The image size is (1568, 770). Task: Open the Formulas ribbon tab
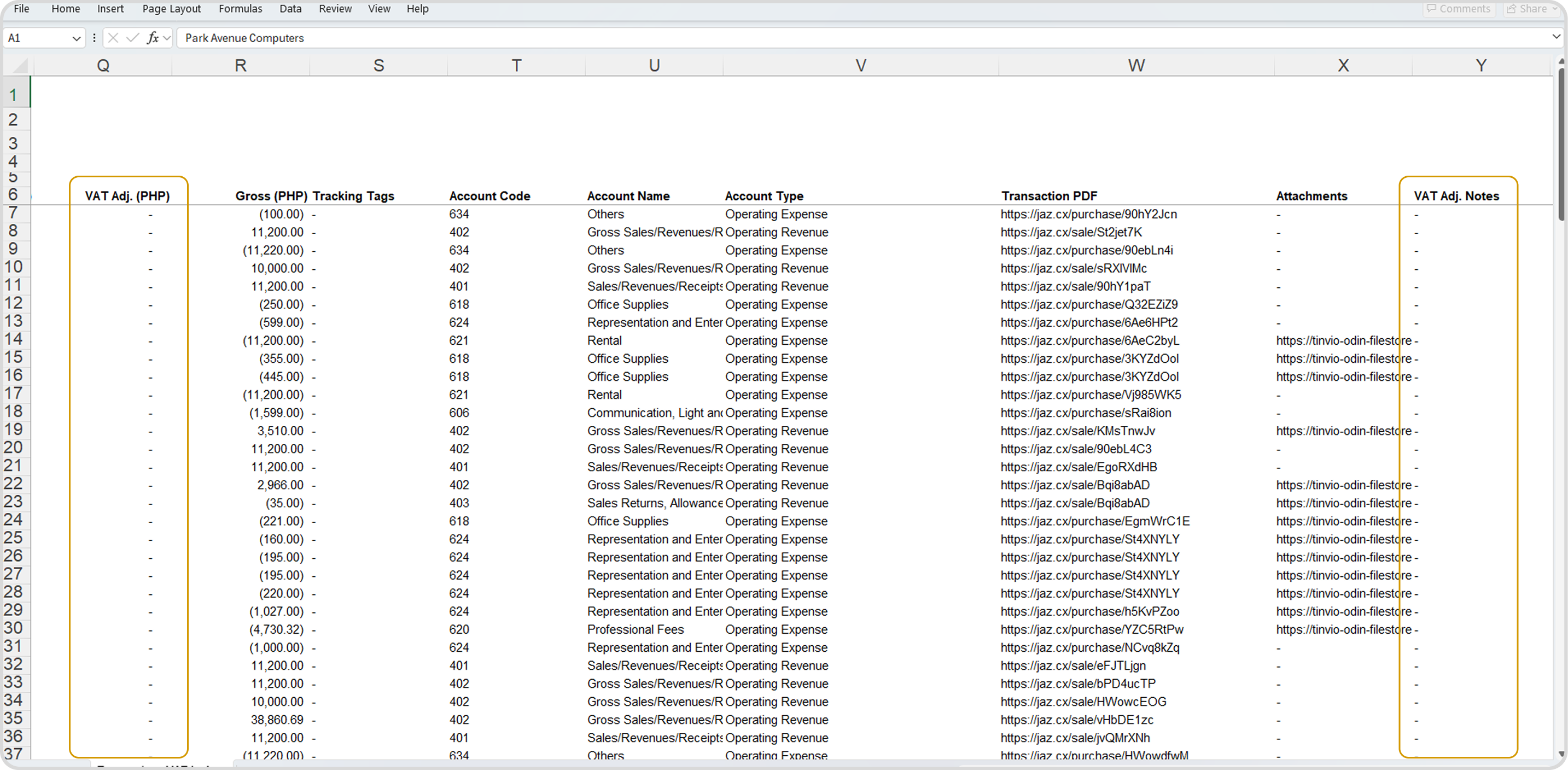(241, 9)
